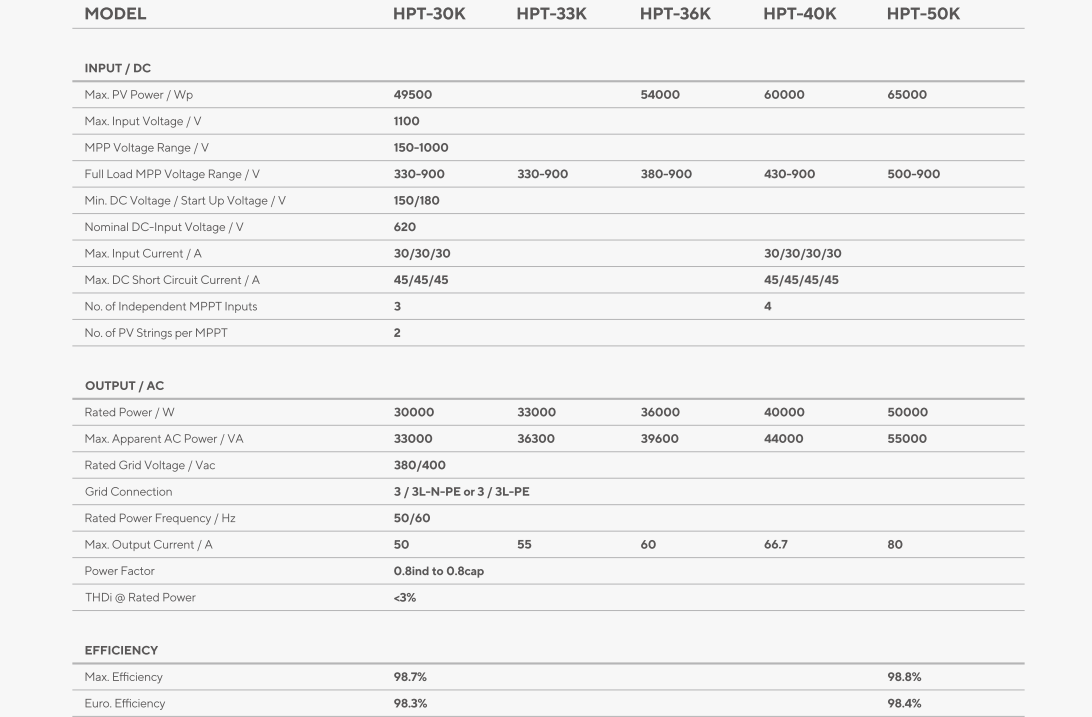Click the THDi @ Rated Power label

[x=140, y=598]
